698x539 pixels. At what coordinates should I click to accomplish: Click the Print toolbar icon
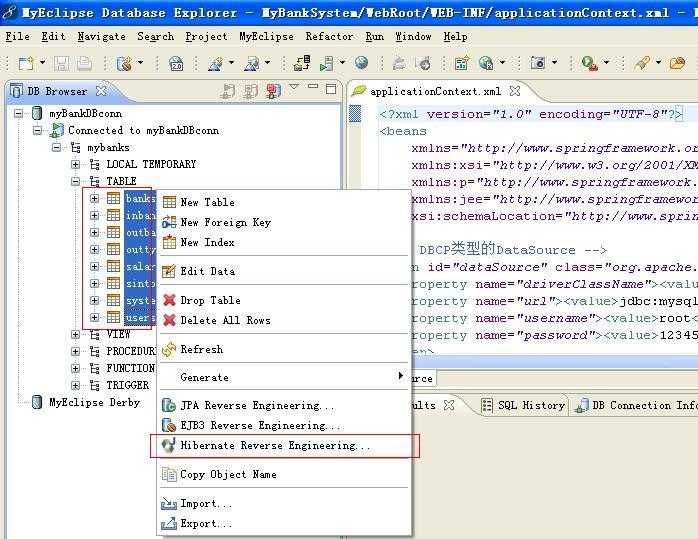click(x=84, y=63)
